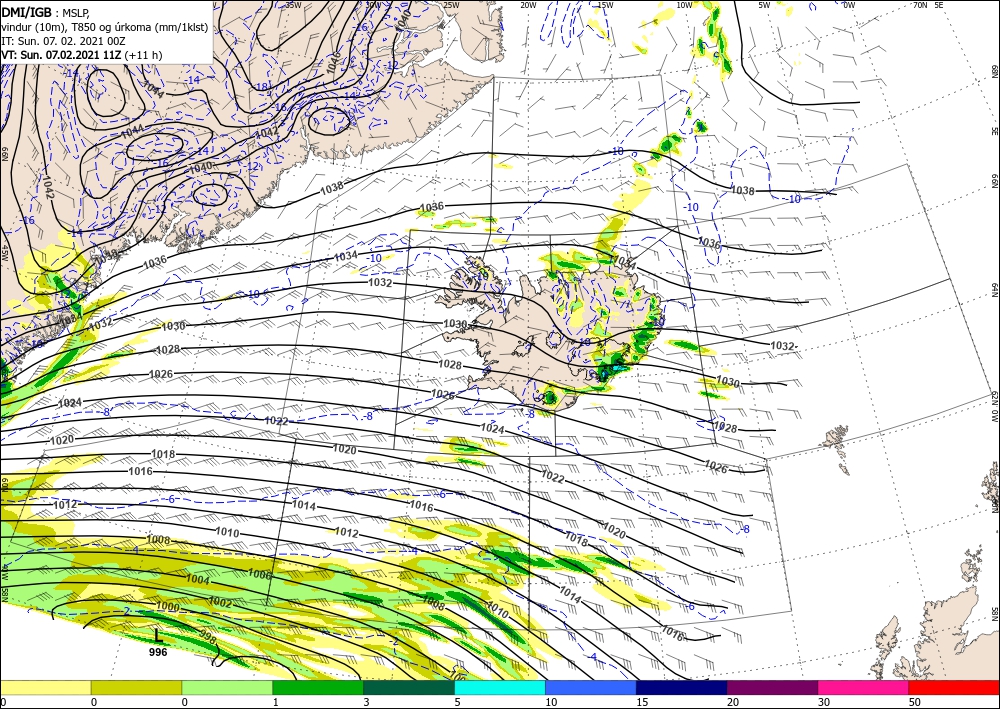Select the navy blue legend swatch
Screen dimensions: 1000x709
tap(682, 687)
